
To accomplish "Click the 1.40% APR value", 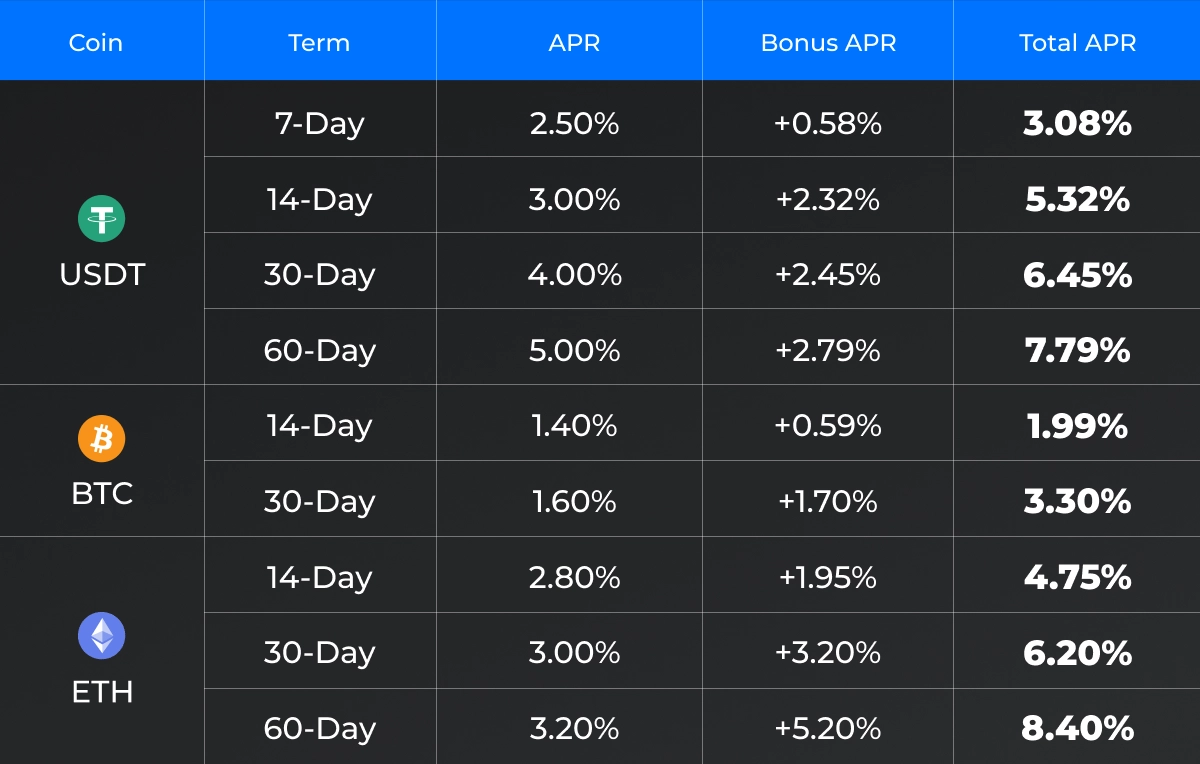I will (574, 426).
